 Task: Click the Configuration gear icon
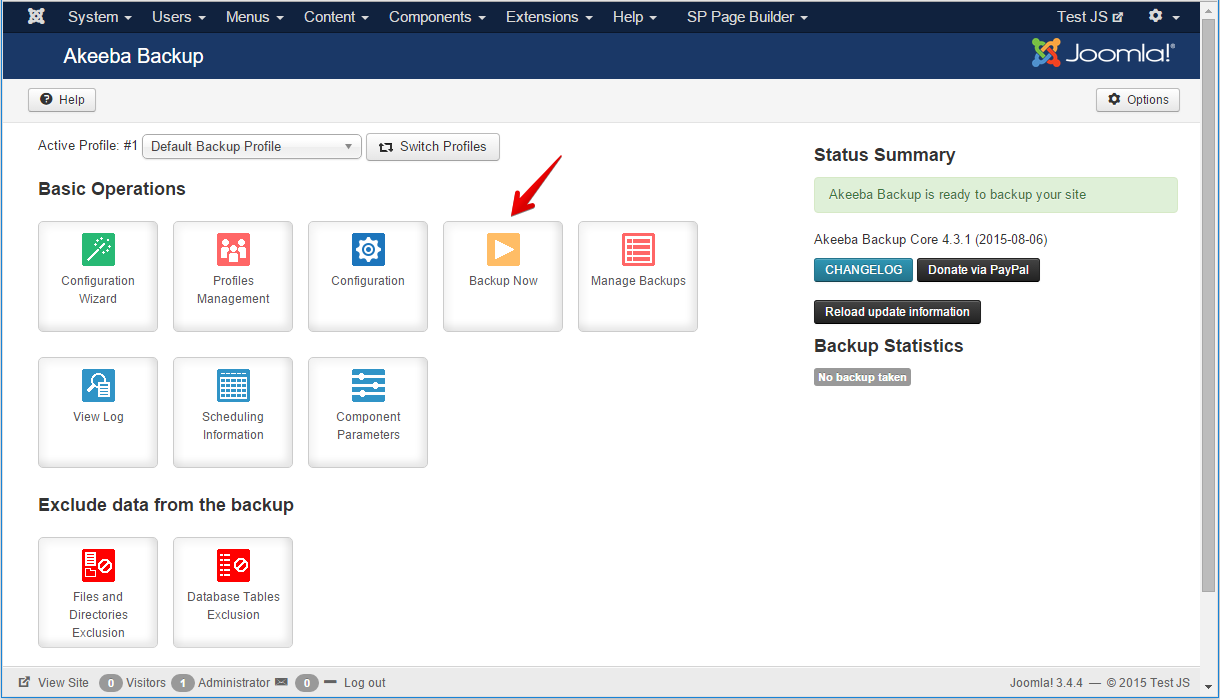tap(368, 250)
